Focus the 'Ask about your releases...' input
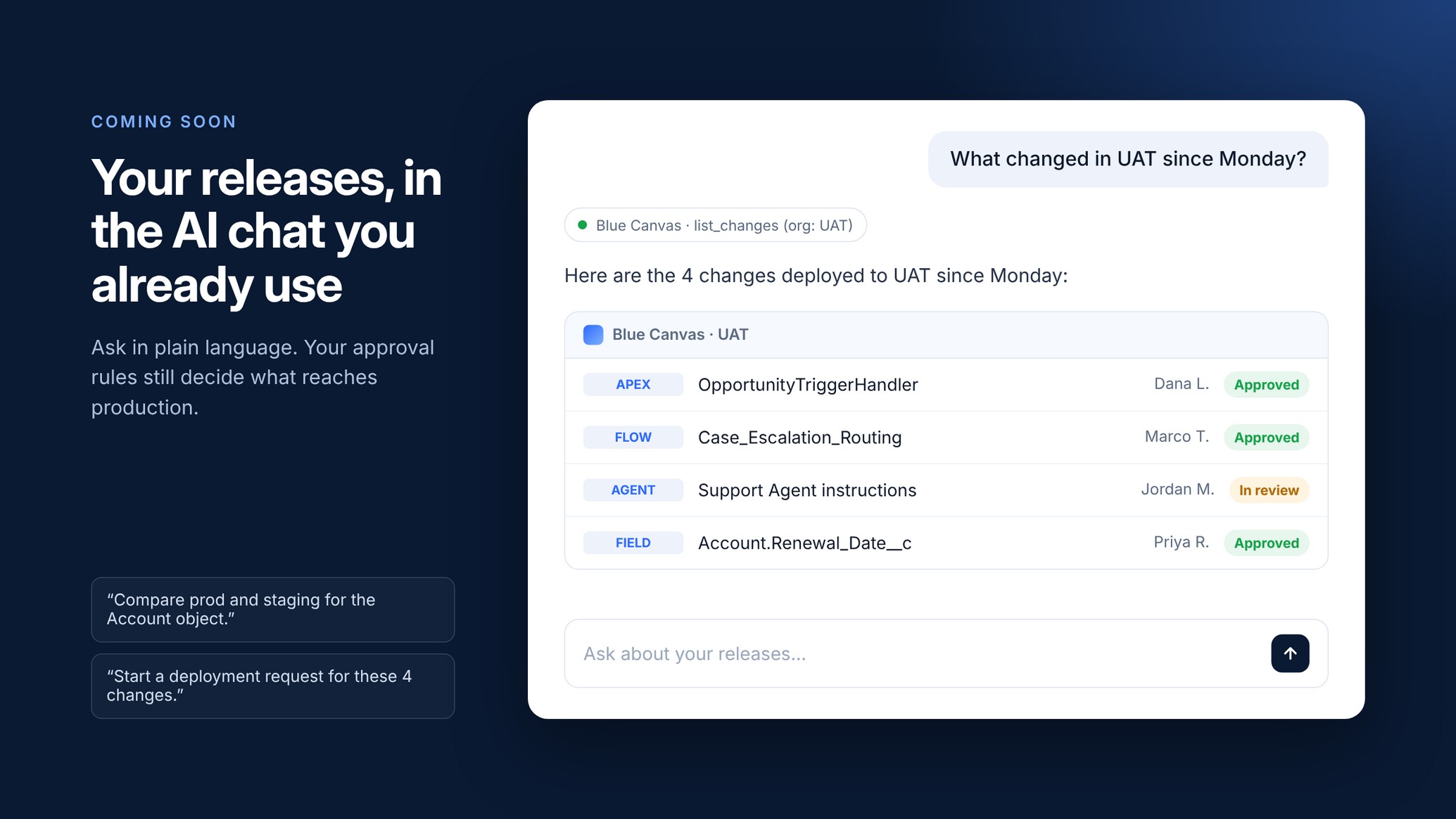Viewport: 1456px width, 819px height. [x=946, y=653]
